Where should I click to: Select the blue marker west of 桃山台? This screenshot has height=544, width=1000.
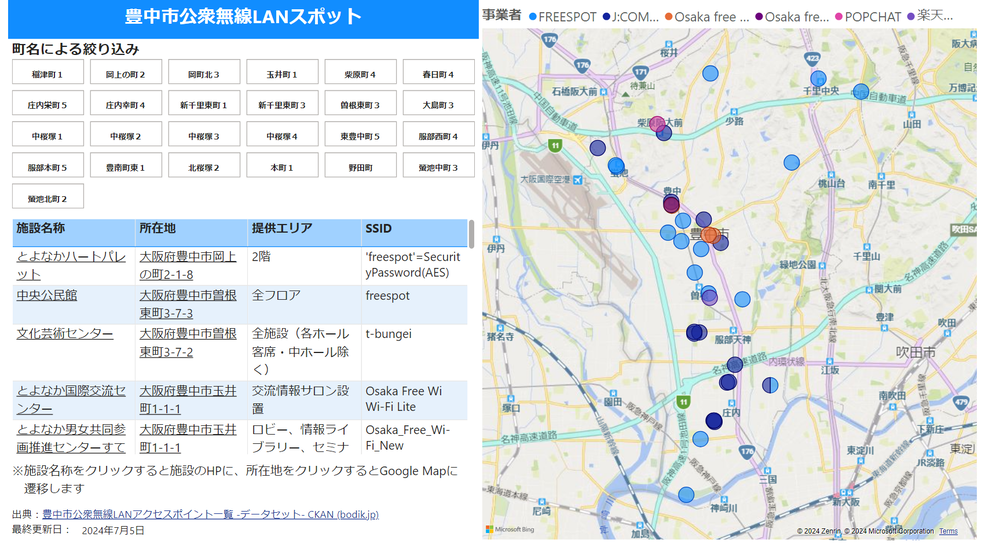pyautogui.click(x=791, y=163)
